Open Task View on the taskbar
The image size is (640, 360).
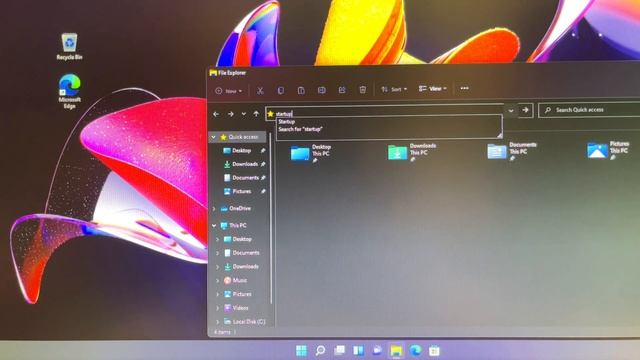[x=340, y=350]
